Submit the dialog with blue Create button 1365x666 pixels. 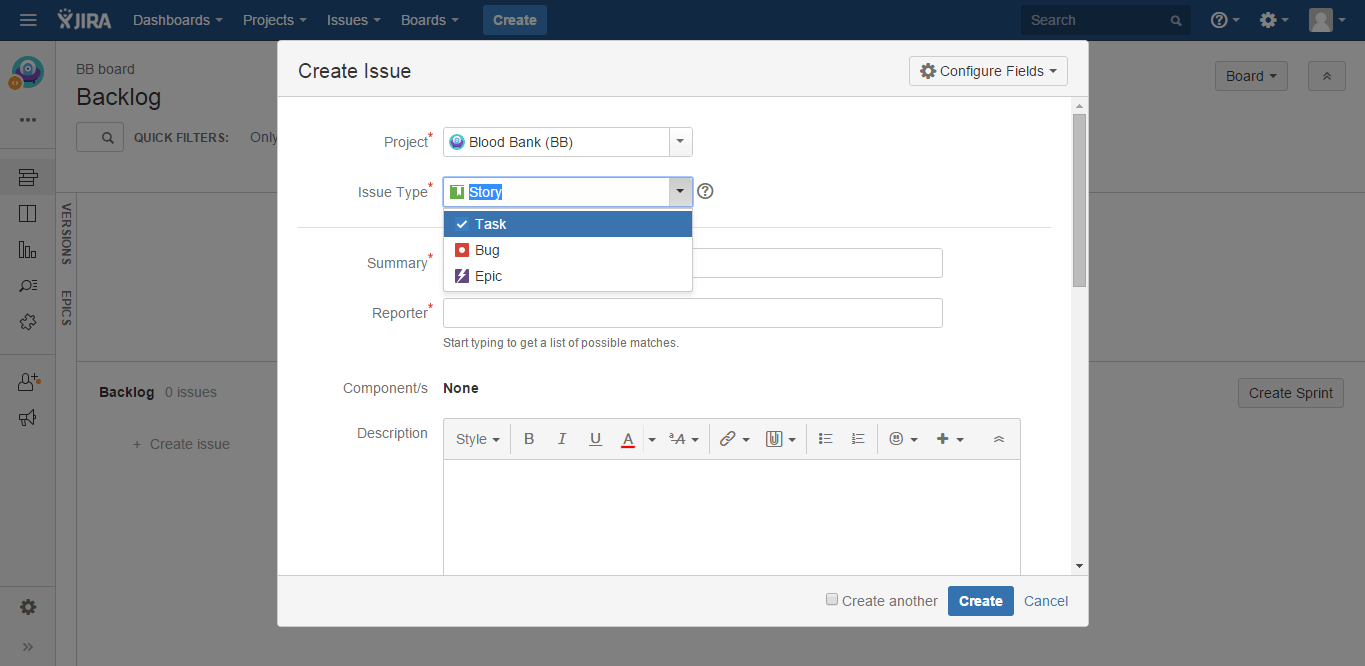(x=981, y=601)
